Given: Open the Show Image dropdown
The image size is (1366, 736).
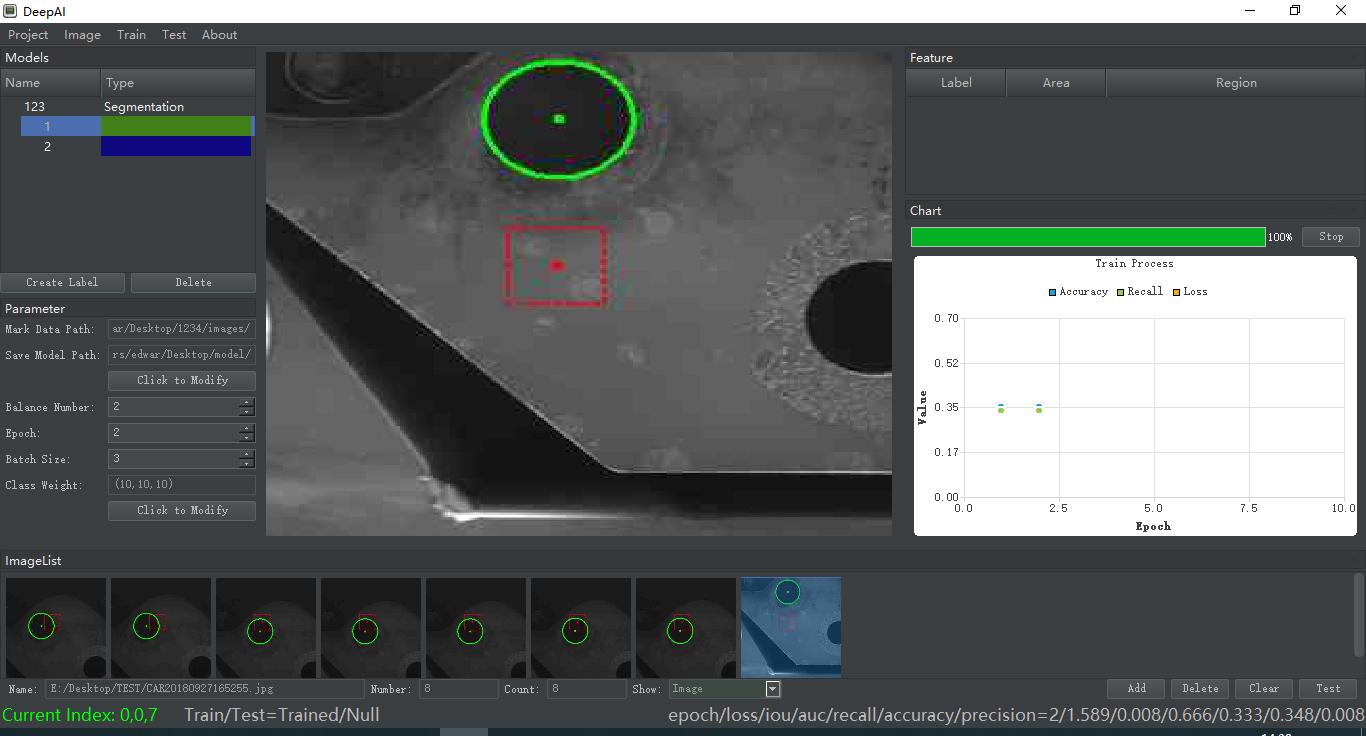Looking at the screenshot, I should pos(772,689).
